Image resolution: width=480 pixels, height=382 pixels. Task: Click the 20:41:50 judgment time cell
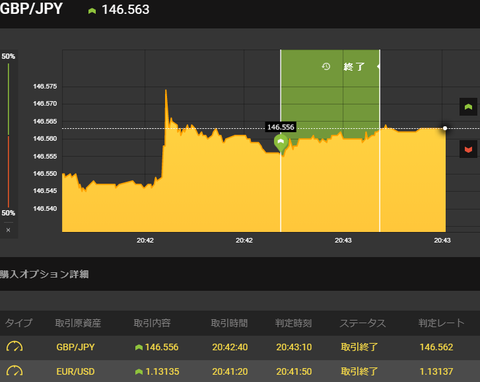click(x=294, y=371)
